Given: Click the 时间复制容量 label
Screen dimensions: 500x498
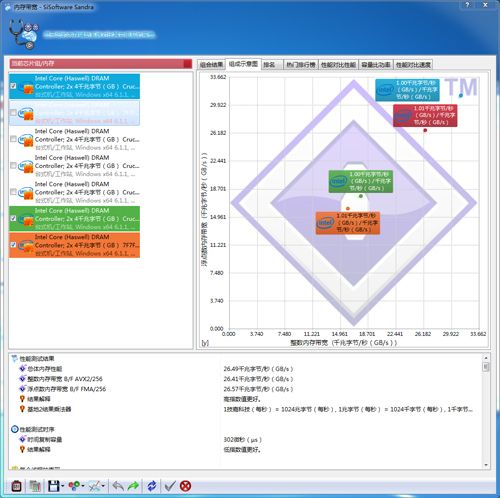Looking at the screenshot, I should (44, 439).
